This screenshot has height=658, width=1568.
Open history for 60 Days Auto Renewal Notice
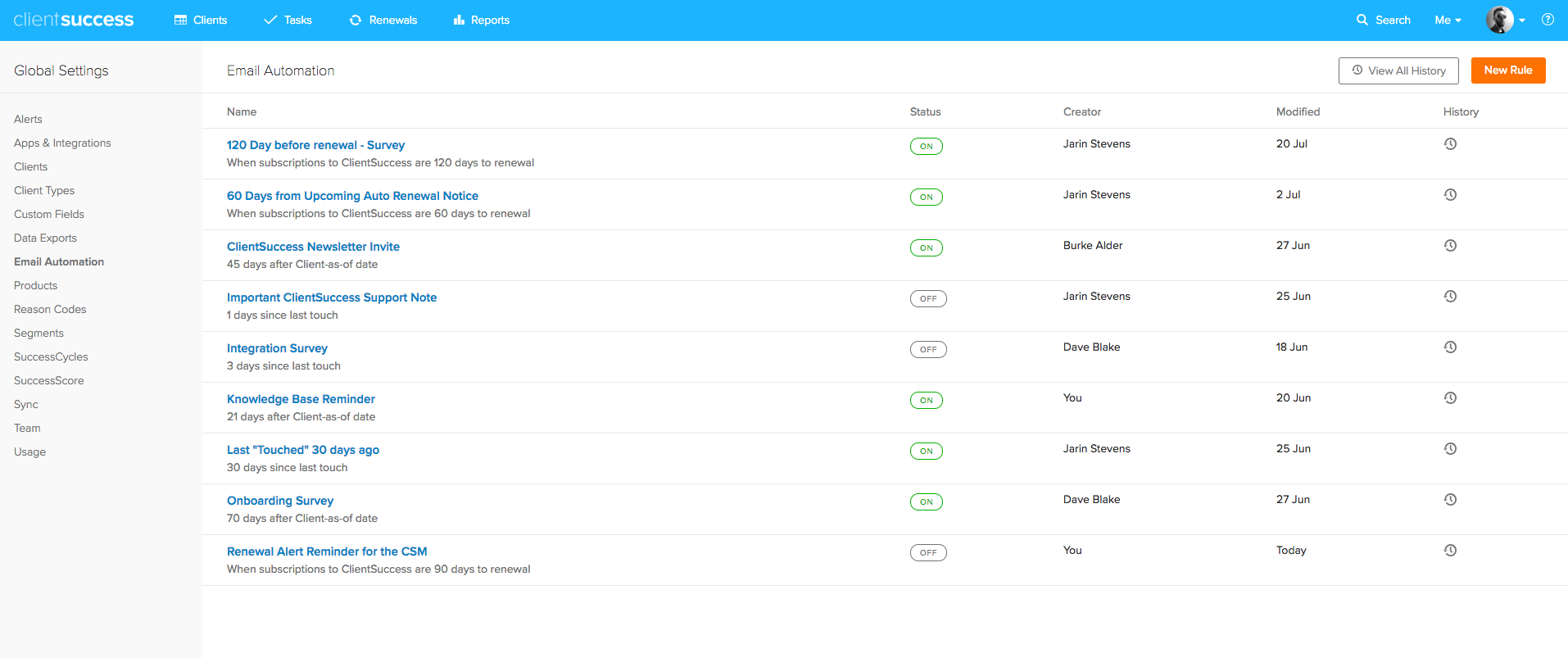(1450, 195)
